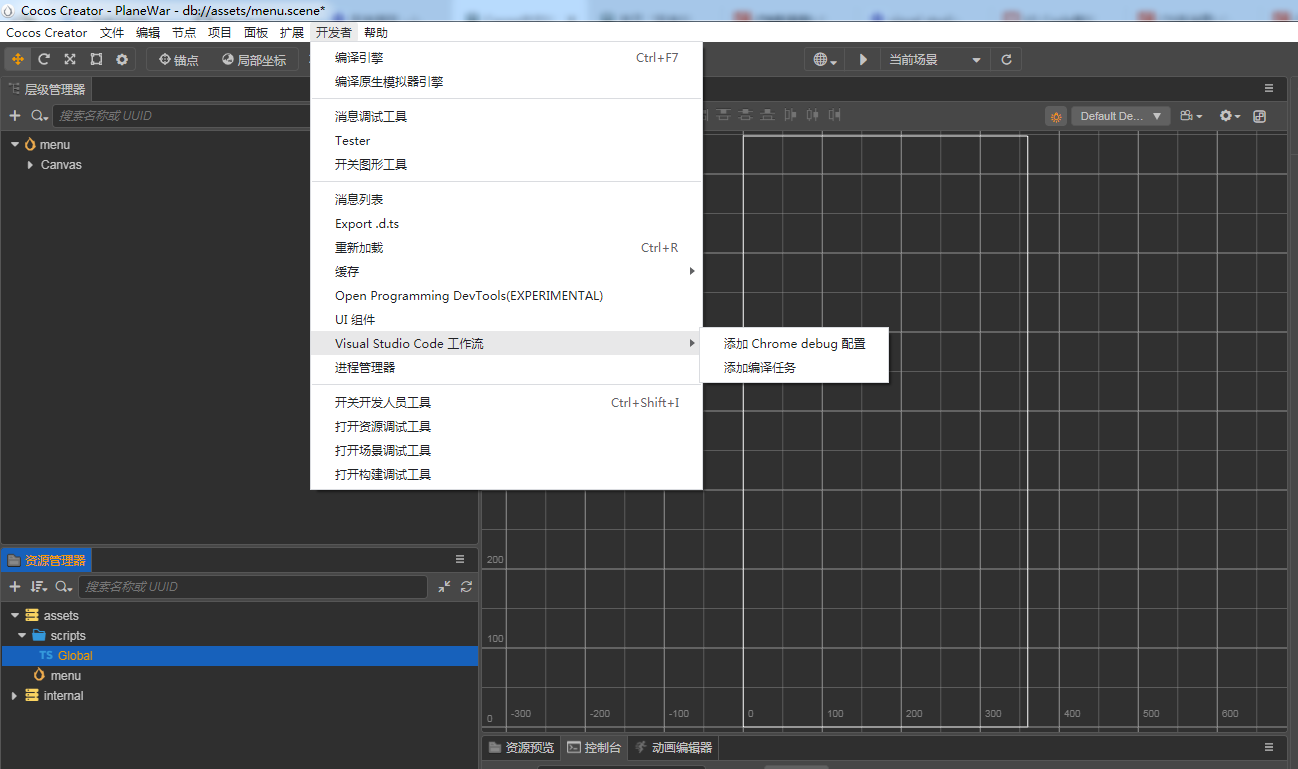The width and height of the screenshot is (1298, 769).
Task: Click the refresh preview icon
Action: pyautogui.click(x=1006, y=60)
